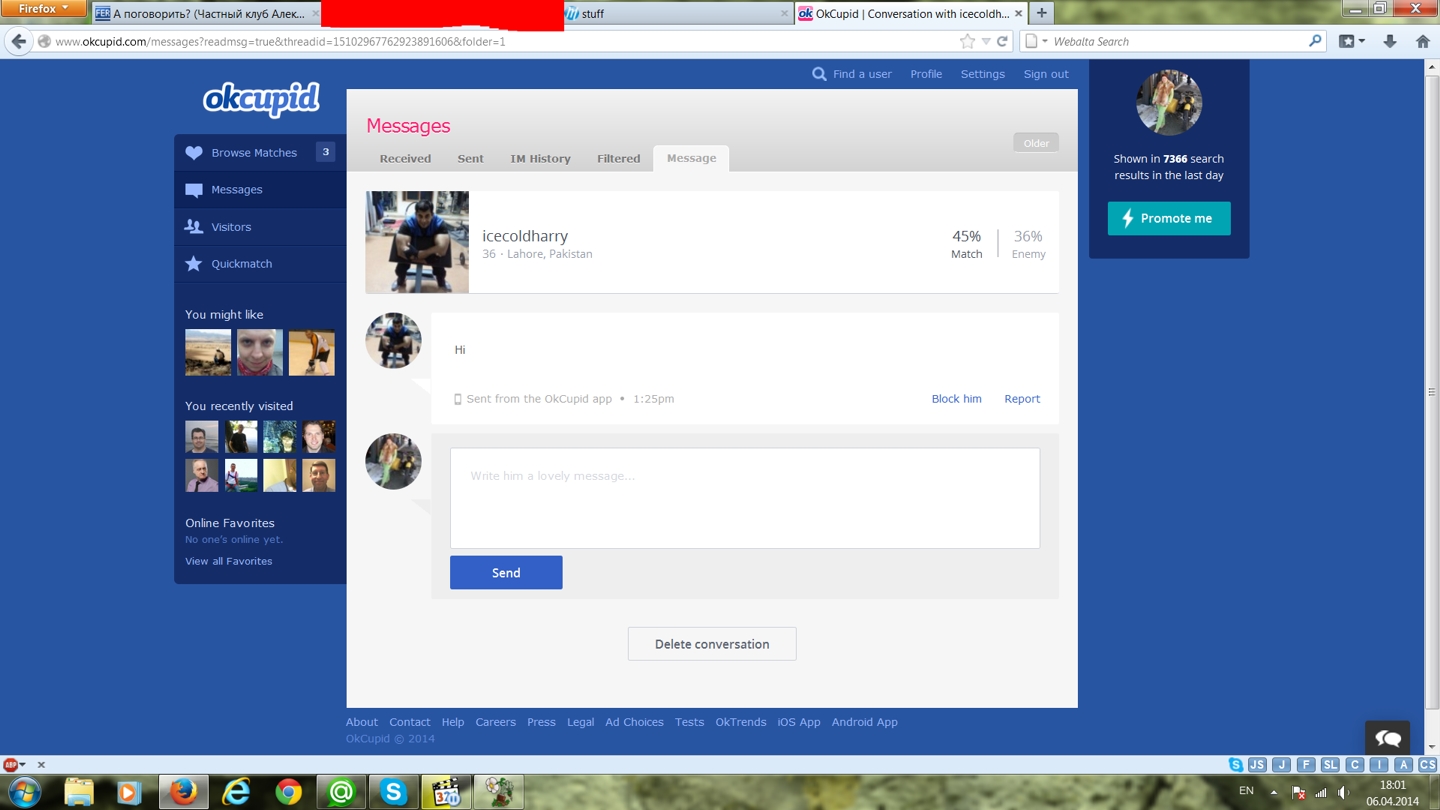Open Windows Explorer folder on taskbar
Screen dimensions: 1440x810
[79, 792]
